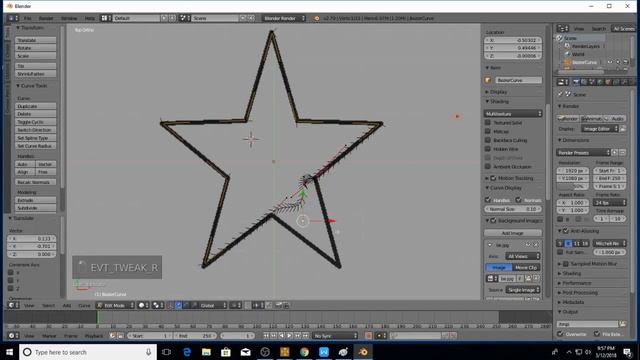This screenshot has width=640, height=360.
Task: Click the Translate button
Action: coord(36,40)
